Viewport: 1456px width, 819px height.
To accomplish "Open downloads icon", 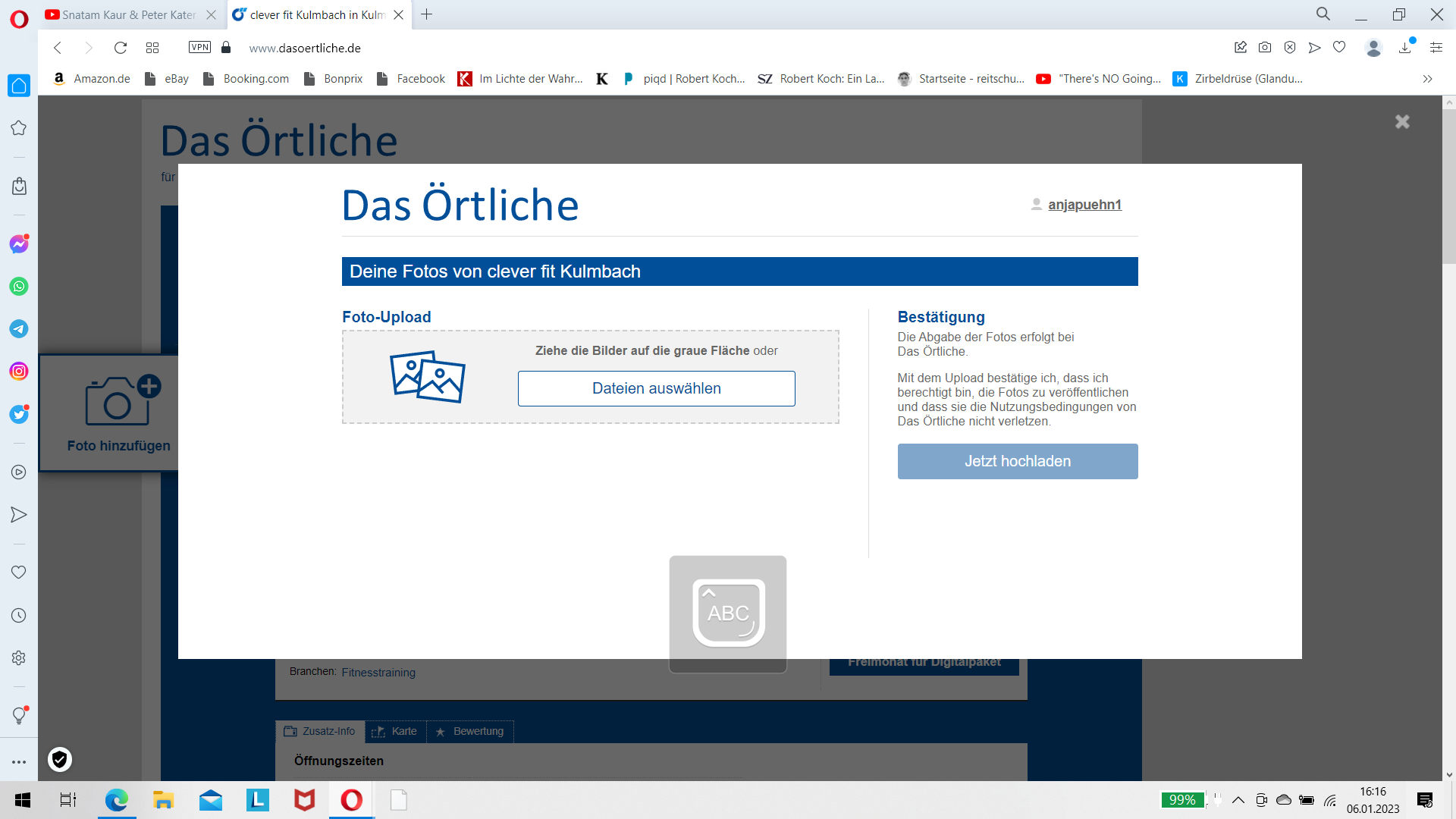I will pyautogui.click(x=1405, y=47).
